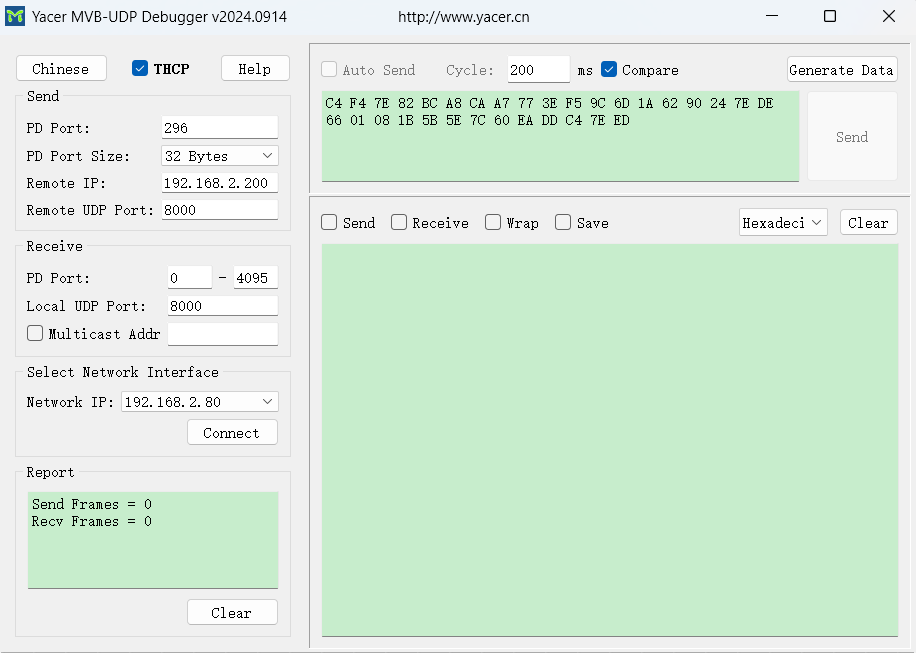Edit the Remote IP address field
Viewport: 916px width, 653px height.
(x=219, y=182)
